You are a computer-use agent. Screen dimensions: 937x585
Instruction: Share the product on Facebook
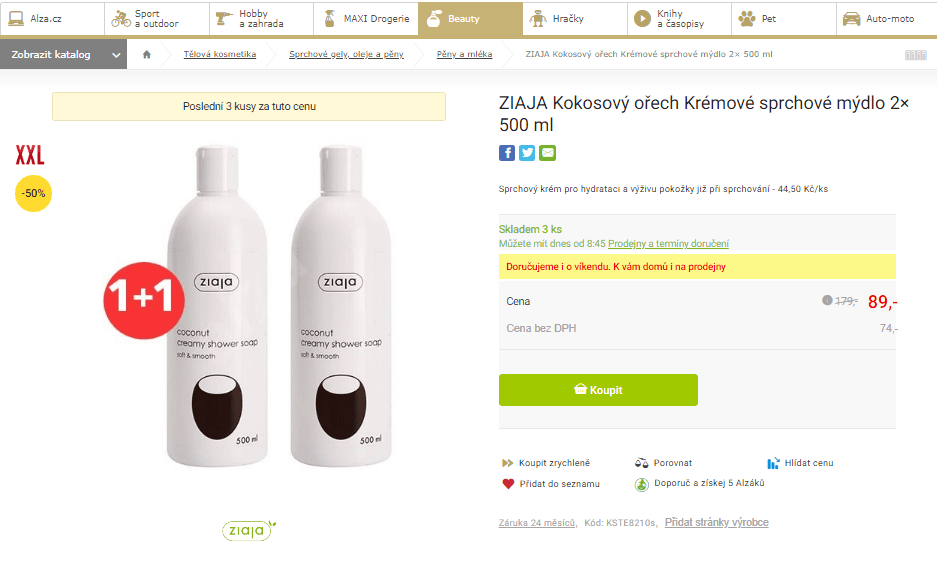(506, 153)
